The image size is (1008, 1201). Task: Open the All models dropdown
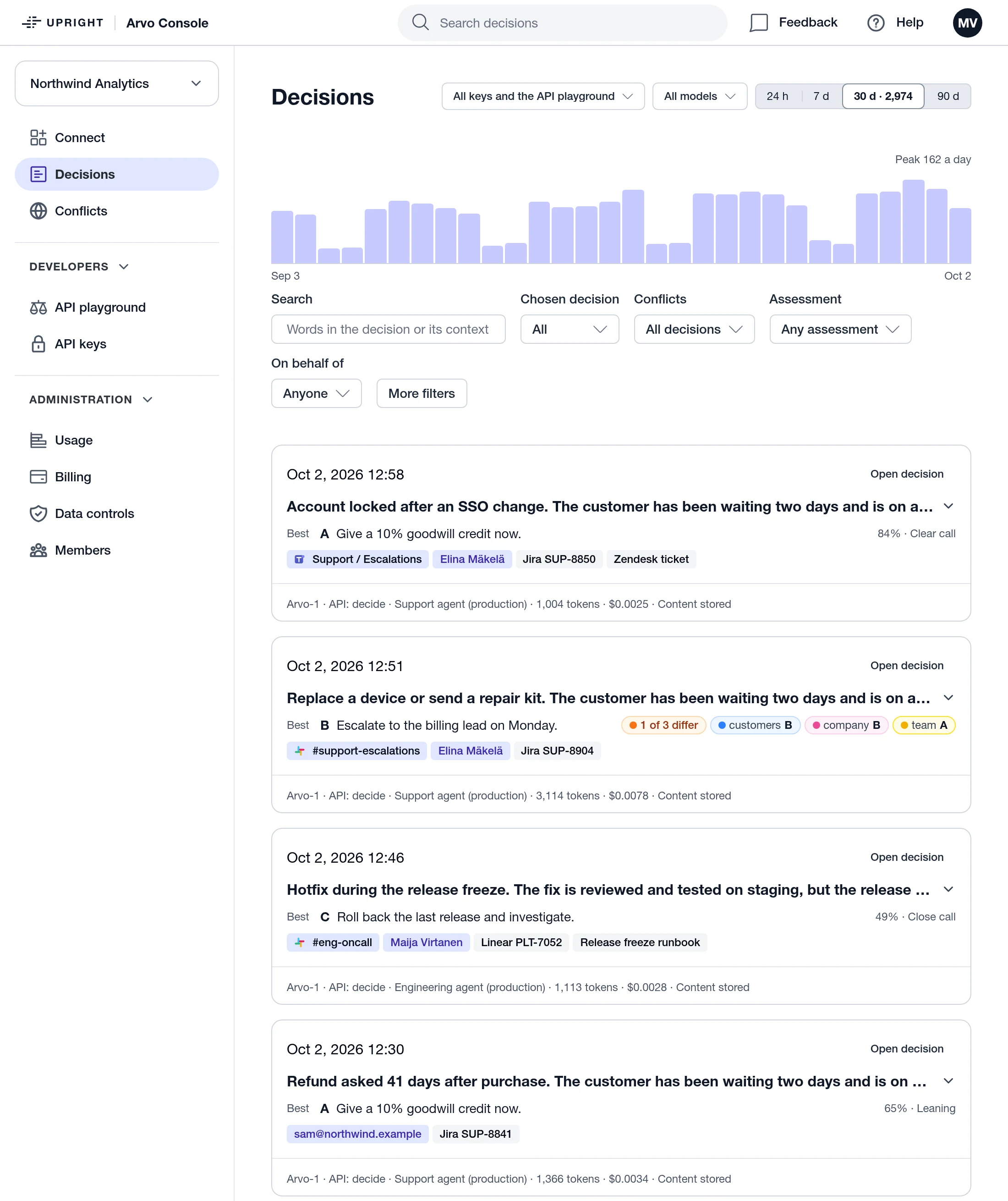pyautogui.click(x=699, y=96)
